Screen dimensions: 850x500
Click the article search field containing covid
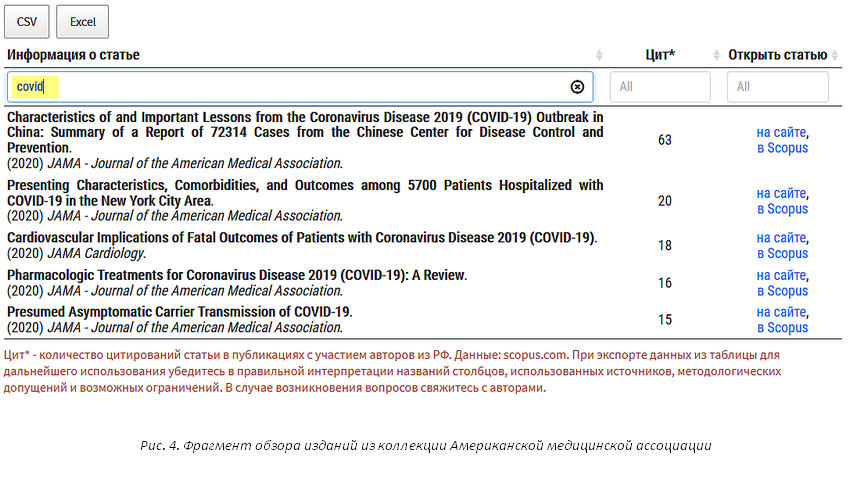[300, 87]
